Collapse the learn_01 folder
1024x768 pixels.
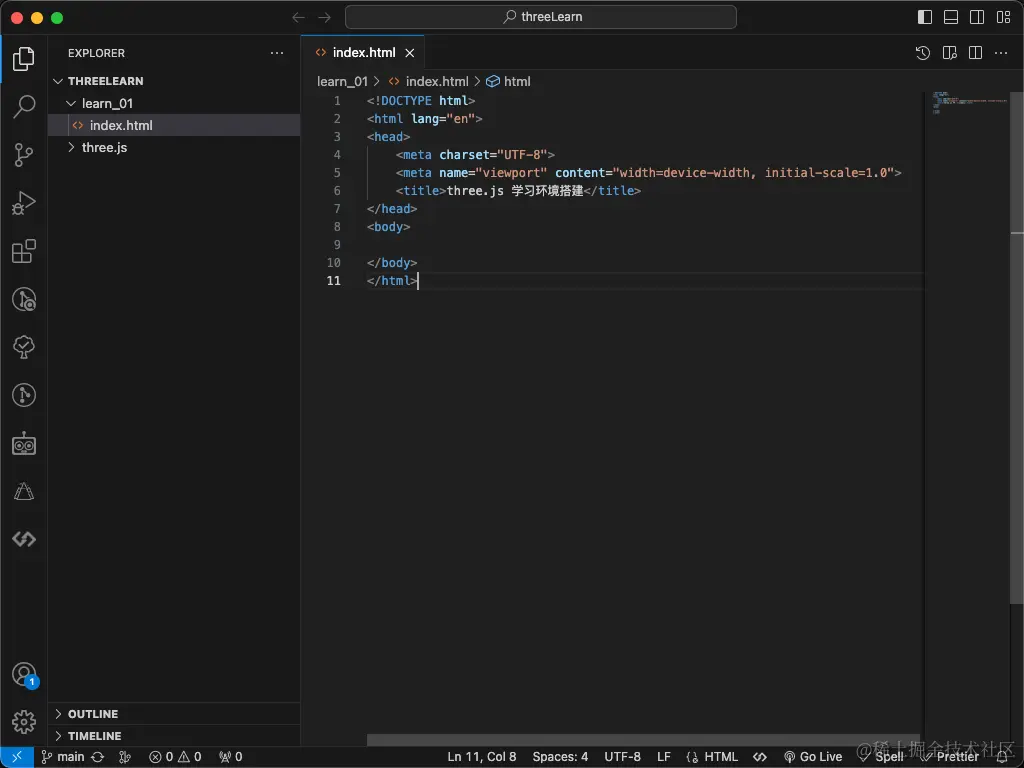pyautogui.click(x=106, y=103)
